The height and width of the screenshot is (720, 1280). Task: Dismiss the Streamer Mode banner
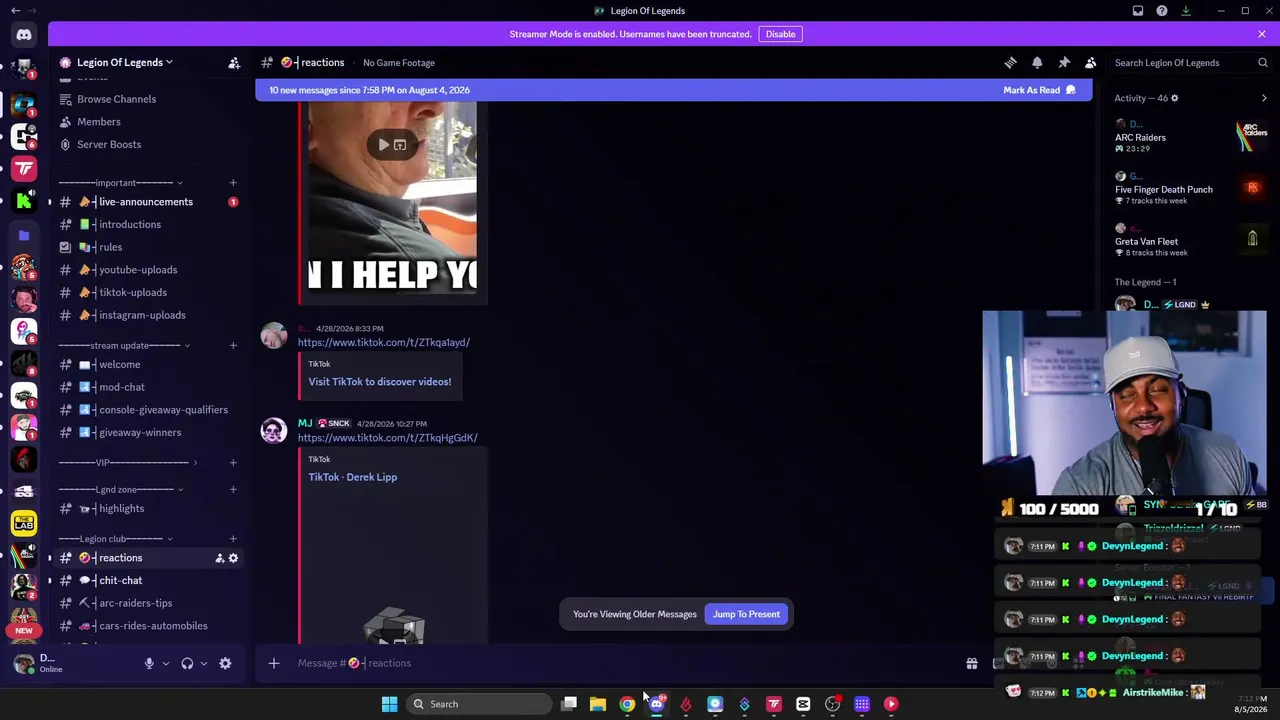(1262, 34)
